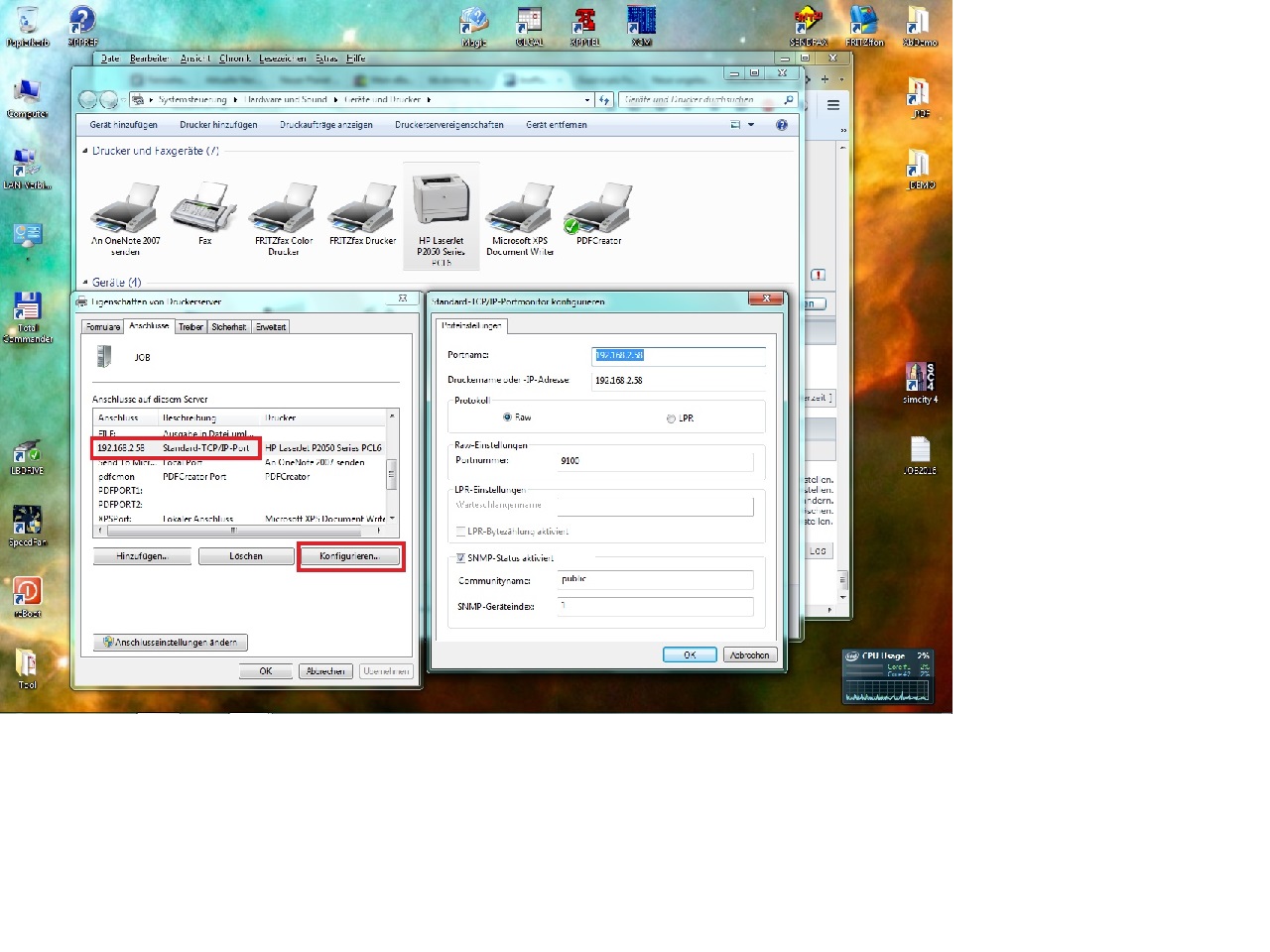Screen dimensions: 1270x952
Task: Refresh the Geräte und Drucker address bar
Action: click(x=604, y=99)
